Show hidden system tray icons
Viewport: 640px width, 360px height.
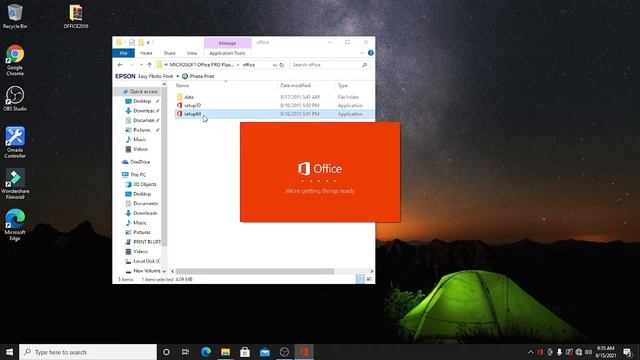click(531, 352)
